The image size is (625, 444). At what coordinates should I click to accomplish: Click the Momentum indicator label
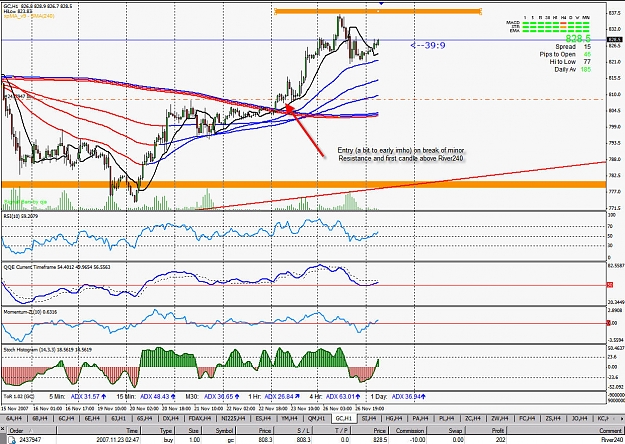point(30,312)
